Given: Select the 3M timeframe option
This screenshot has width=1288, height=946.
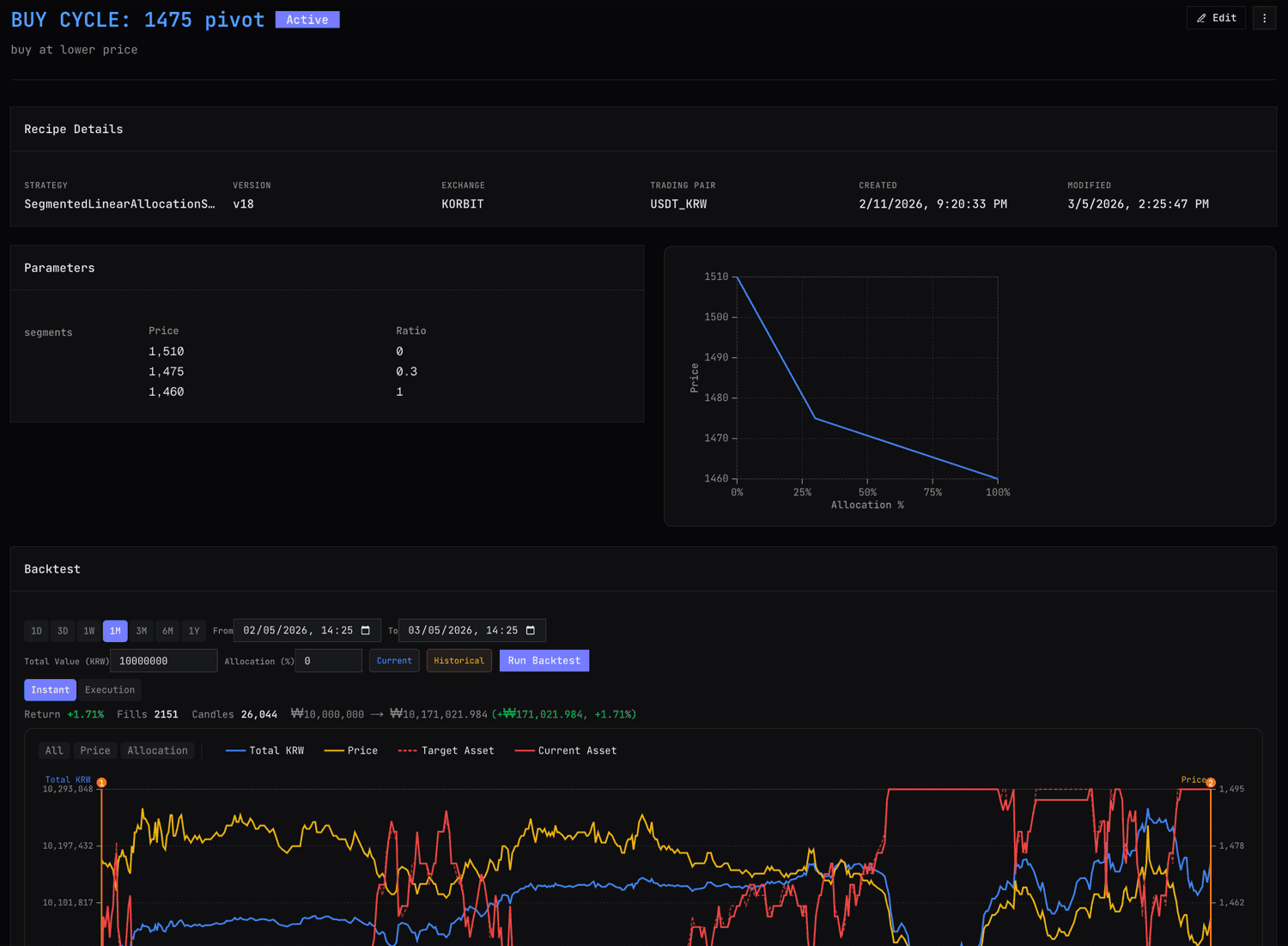Looking at the screenshot, I should point(141,630).
